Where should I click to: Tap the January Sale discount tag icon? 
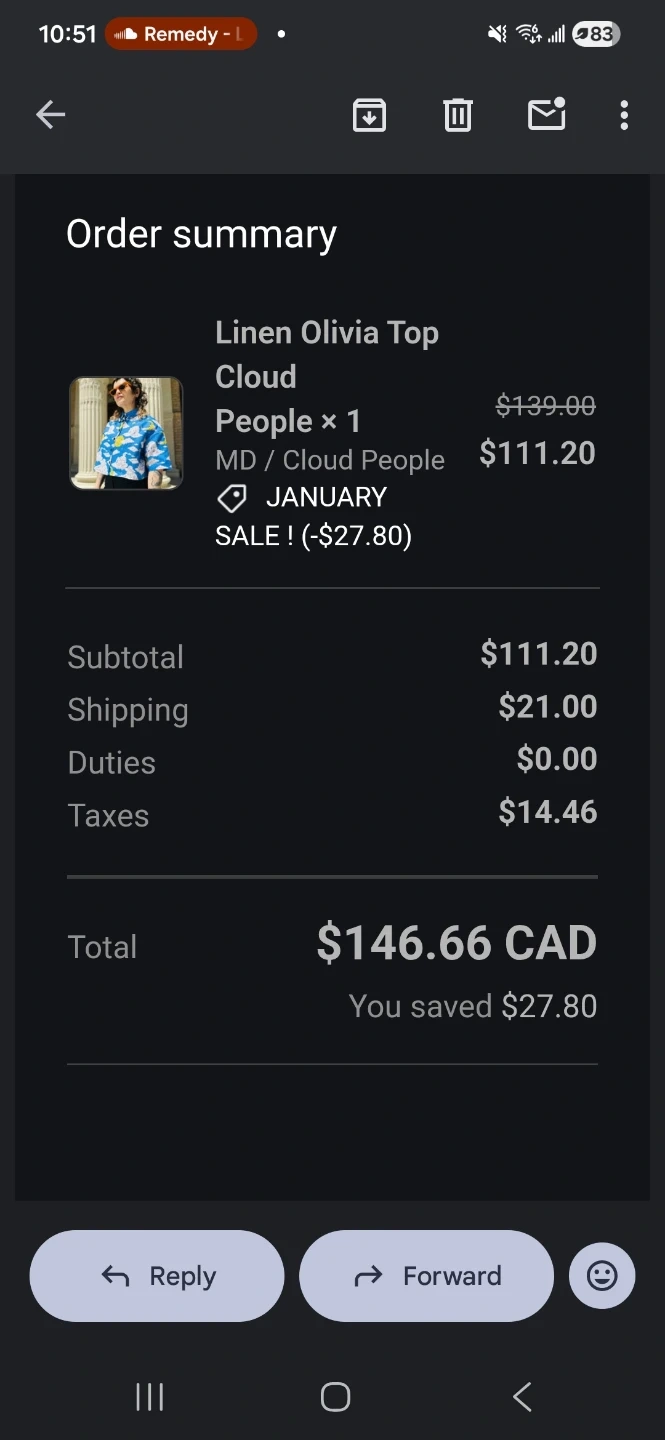232,498
